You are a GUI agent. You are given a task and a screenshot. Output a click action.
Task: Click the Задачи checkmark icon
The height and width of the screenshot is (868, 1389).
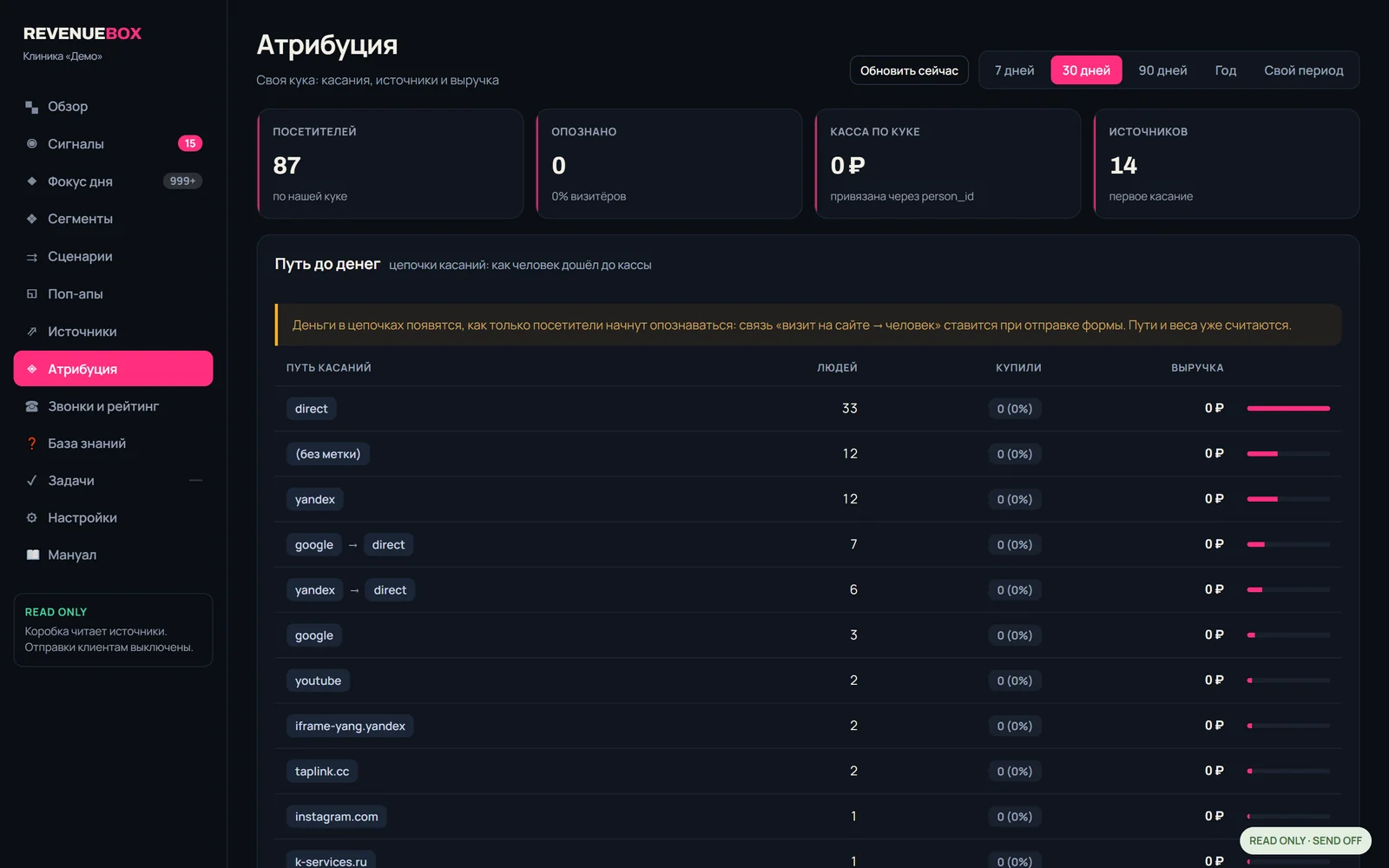click(32, 481)
